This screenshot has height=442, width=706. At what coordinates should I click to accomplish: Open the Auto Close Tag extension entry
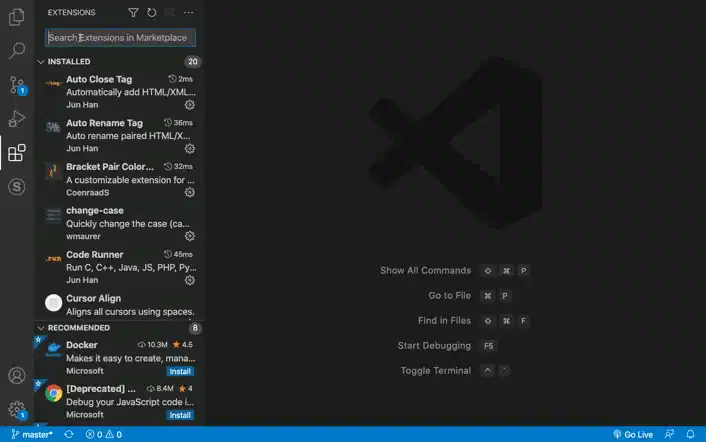point(120,92)
